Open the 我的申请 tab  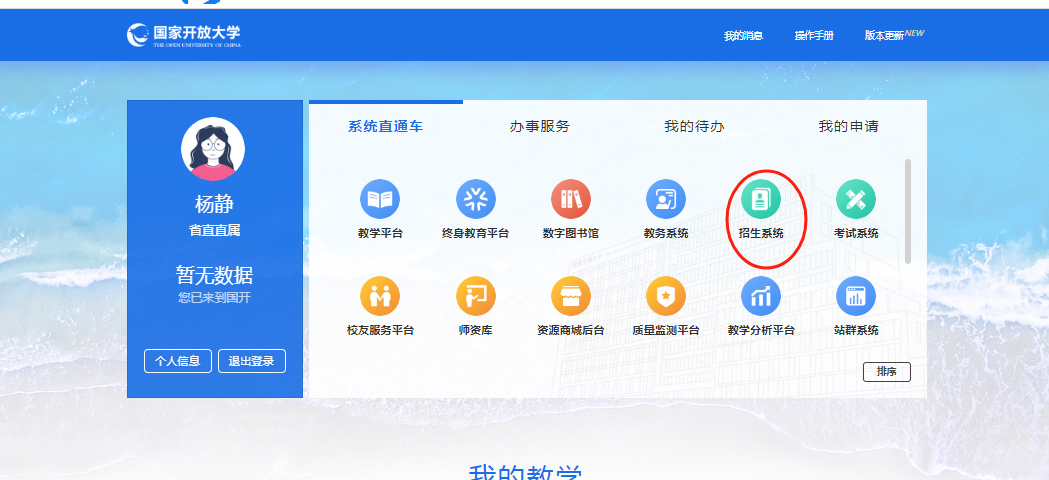[x=848, y=127]
